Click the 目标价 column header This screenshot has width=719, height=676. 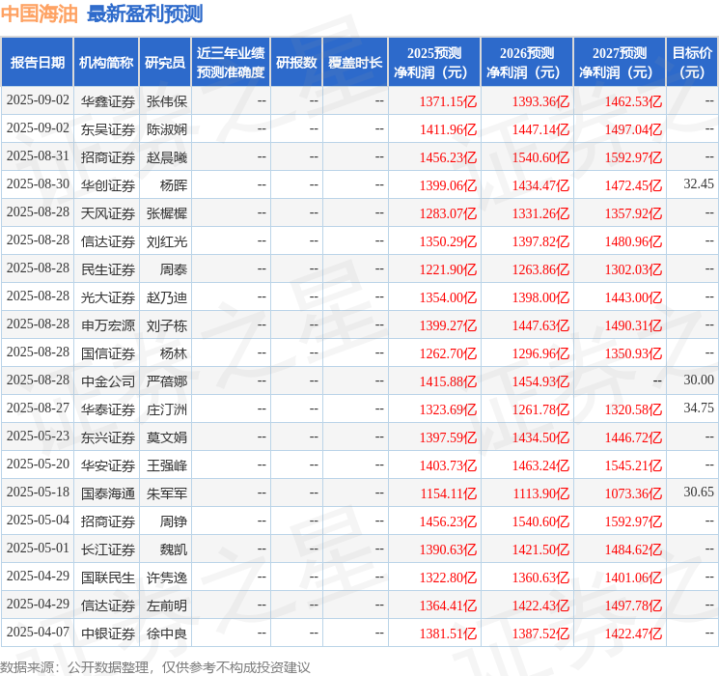point(692,62)
